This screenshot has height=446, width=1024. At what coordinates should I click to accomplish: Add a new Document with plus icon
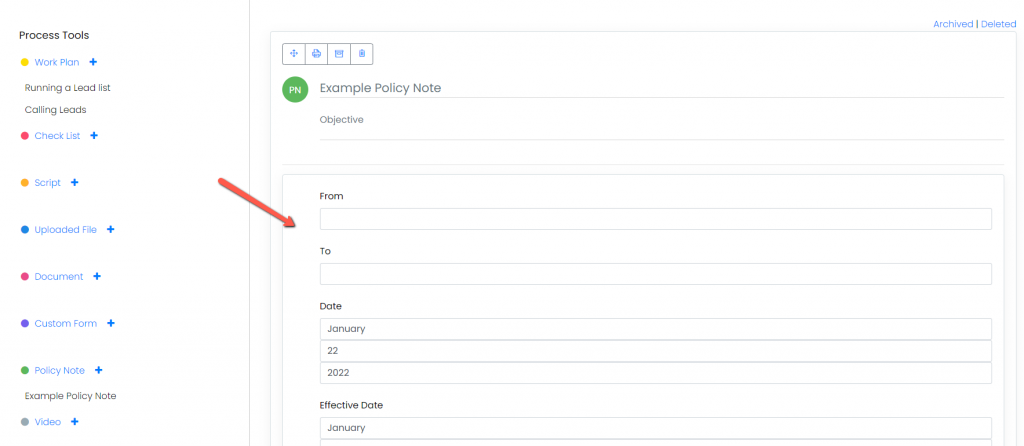point(97,276)
